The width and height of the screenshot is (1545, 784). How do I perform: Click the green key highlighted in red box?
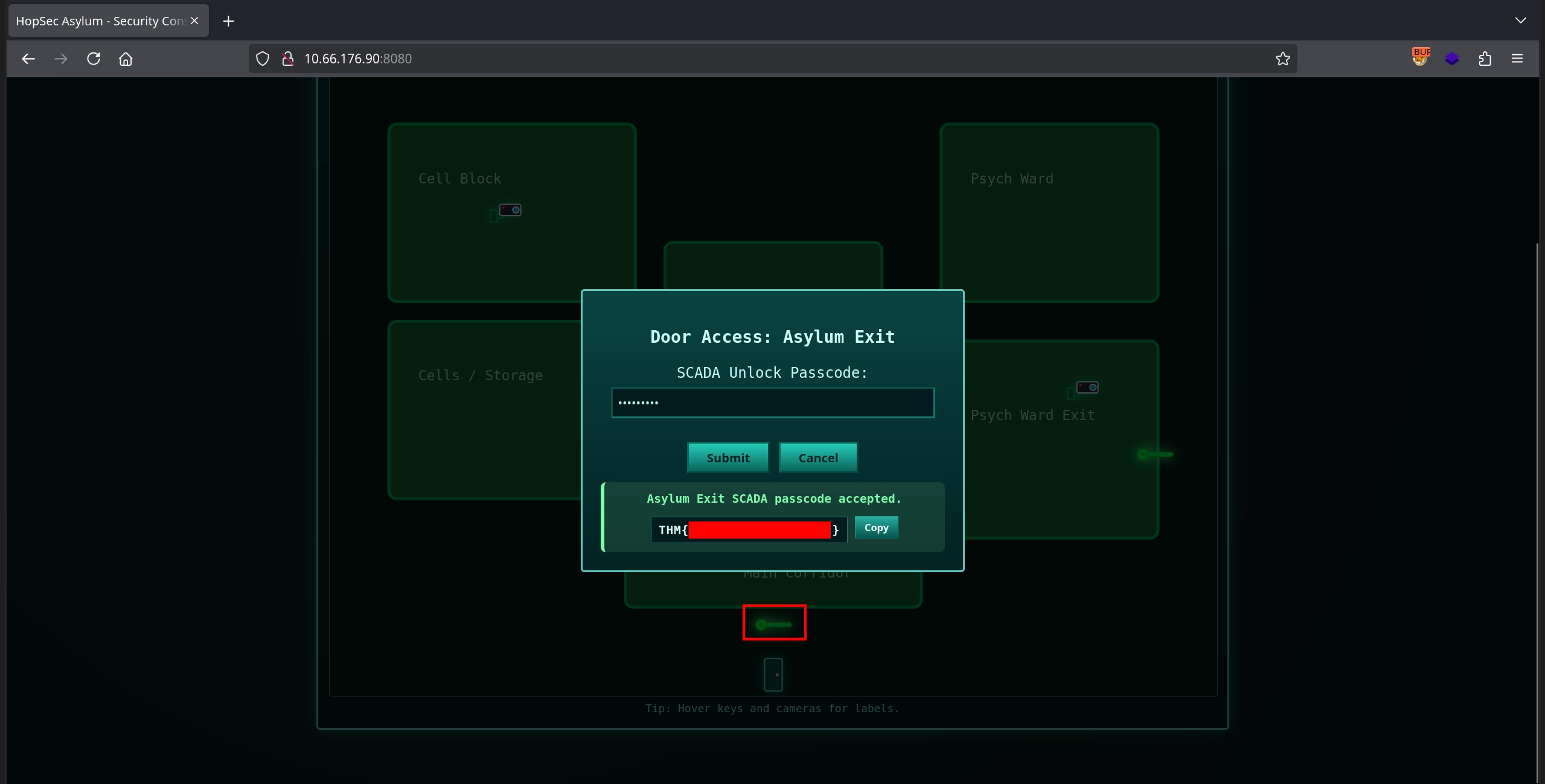pyautogui.click(x=774, y=624)
